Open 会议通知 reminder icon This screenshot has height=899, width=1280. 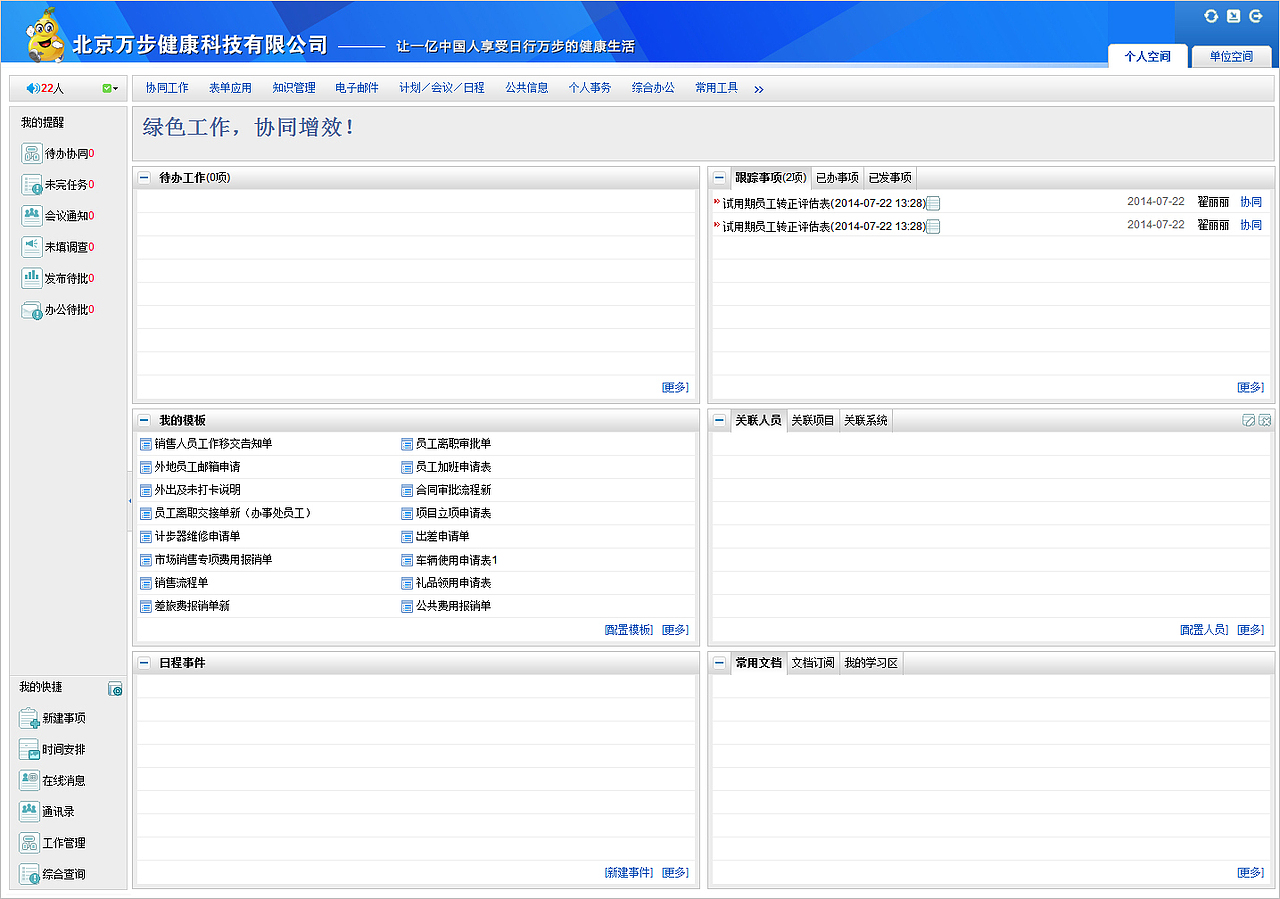[x=32, y=216]
